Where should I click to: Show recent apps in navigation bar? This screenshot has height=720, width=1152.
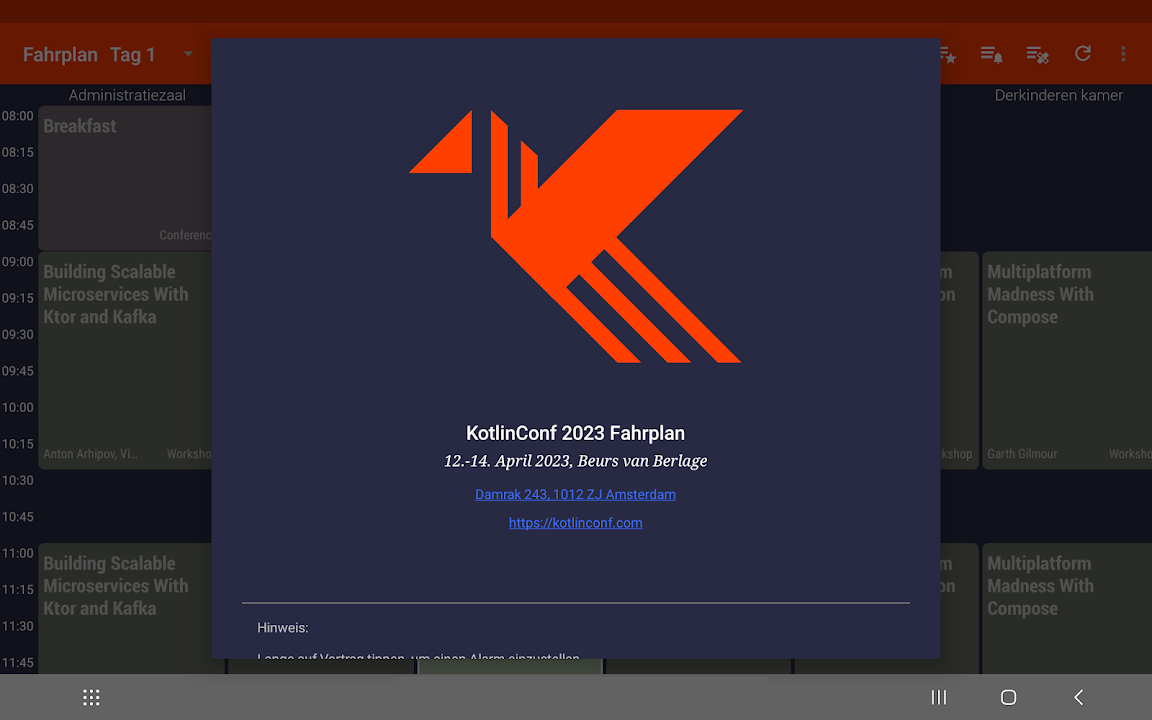938,697
